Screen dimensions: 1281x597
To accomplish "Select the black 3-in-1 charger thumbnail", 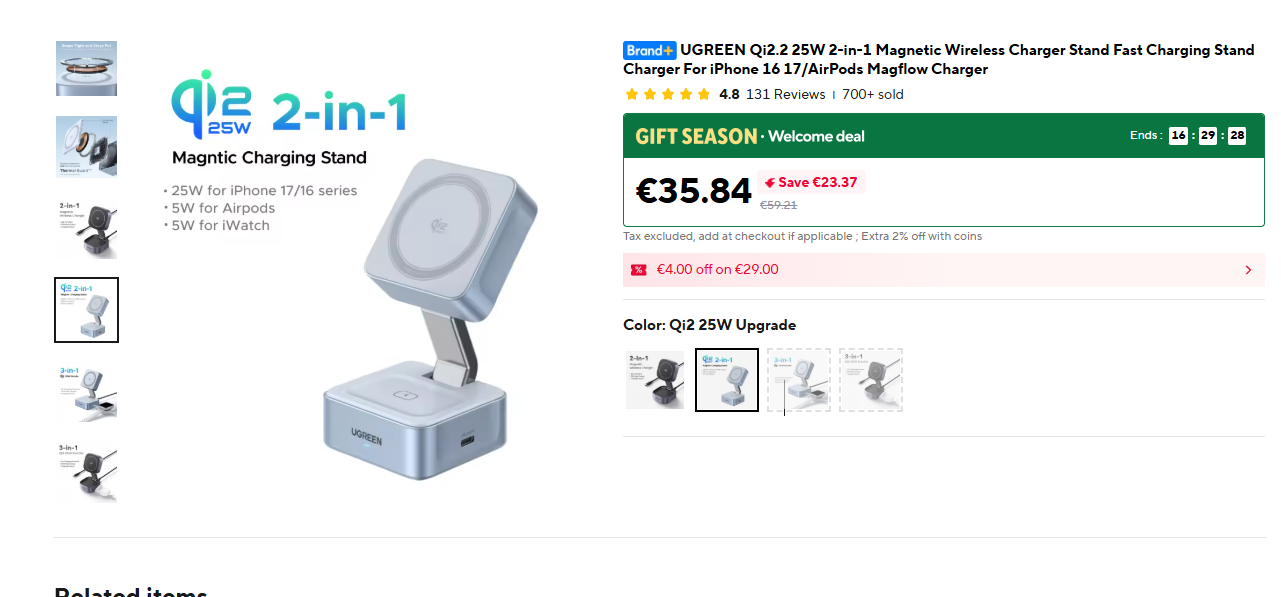I will click(x=86, y=472).
